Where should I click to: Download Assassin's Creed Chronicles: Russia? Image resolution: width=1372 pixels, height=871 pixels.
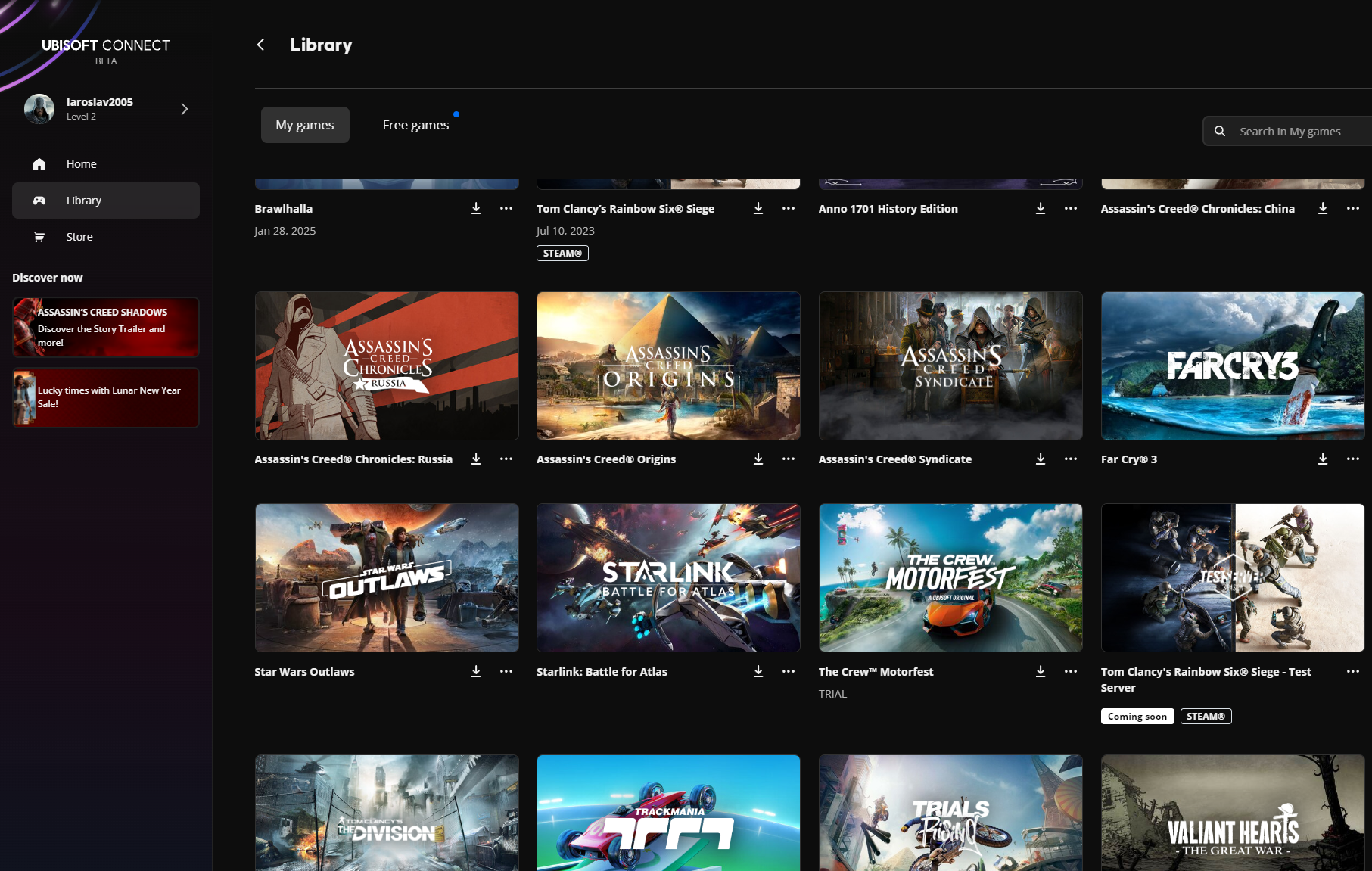click(x=476, y=459)
